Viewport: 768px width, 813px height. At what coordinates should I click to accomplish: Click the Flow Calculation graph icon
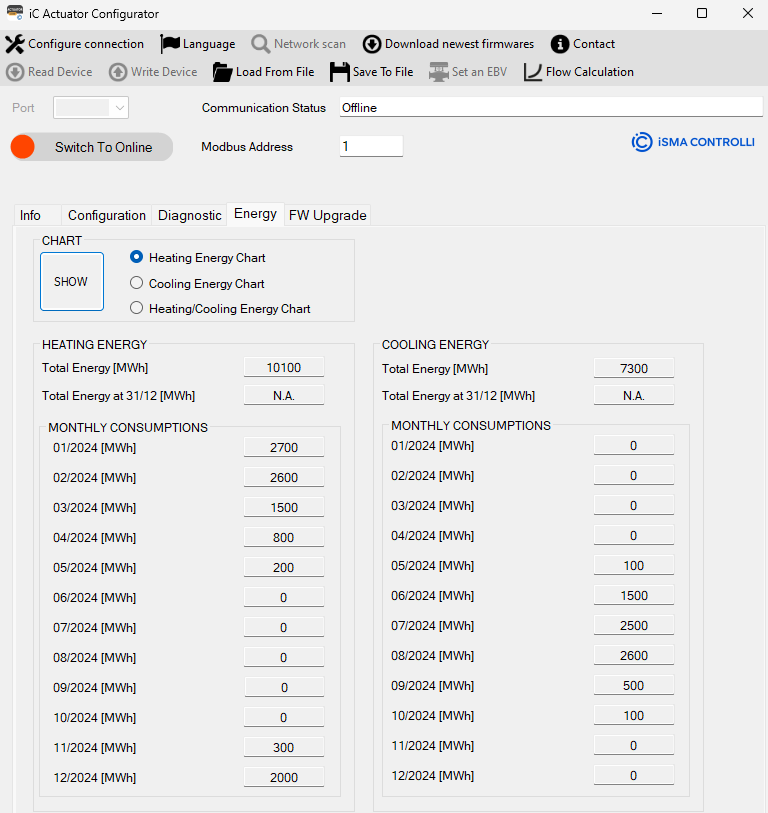[533, 72]
